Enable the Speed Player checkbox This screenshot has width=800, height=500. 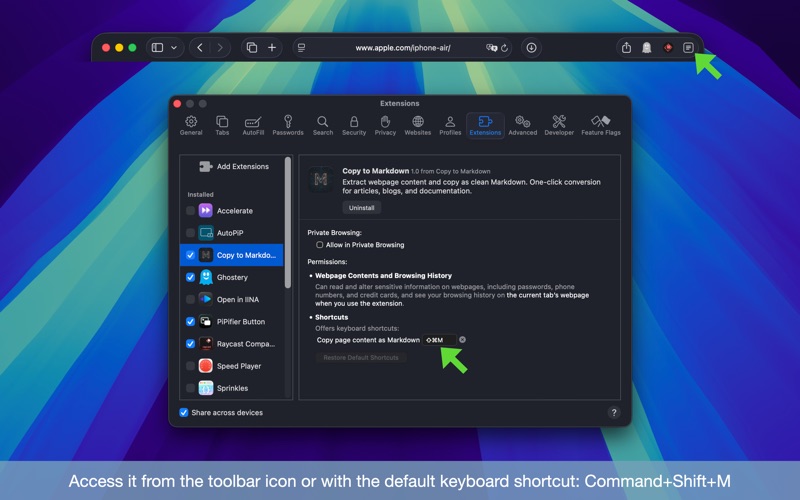[x=190, y=366]
